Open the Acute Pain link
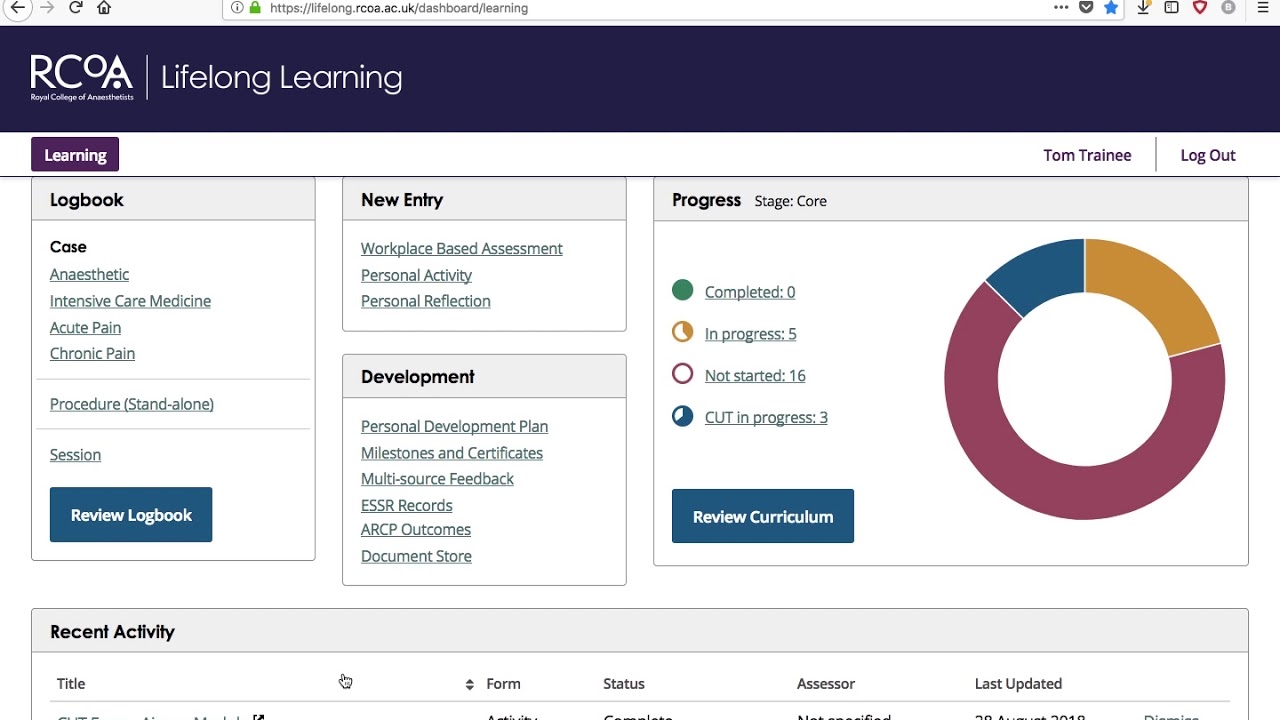Viewport: 1280px width, 720px height. pyautogui.click(x=85, y=327)
